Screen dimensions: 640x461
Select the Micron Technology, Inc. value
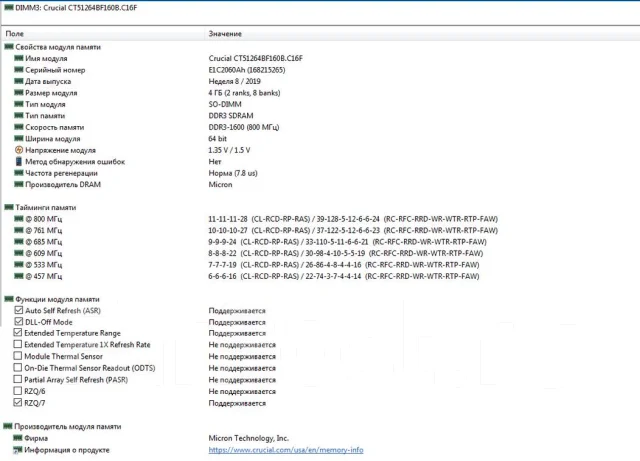pyautogui.click(x=249, y=438)
